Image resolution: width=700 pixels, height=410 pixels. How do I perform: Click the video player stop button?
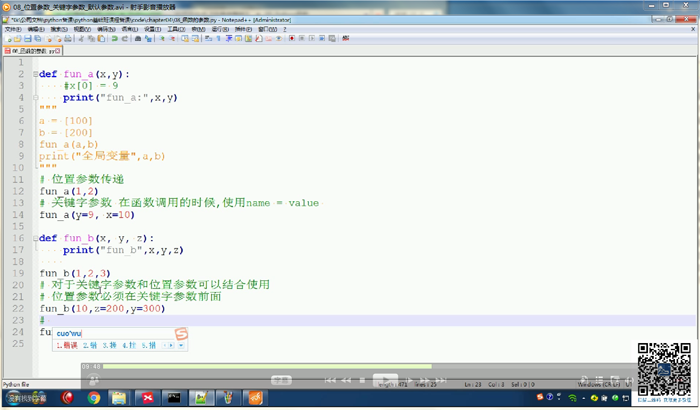[361, 381]
